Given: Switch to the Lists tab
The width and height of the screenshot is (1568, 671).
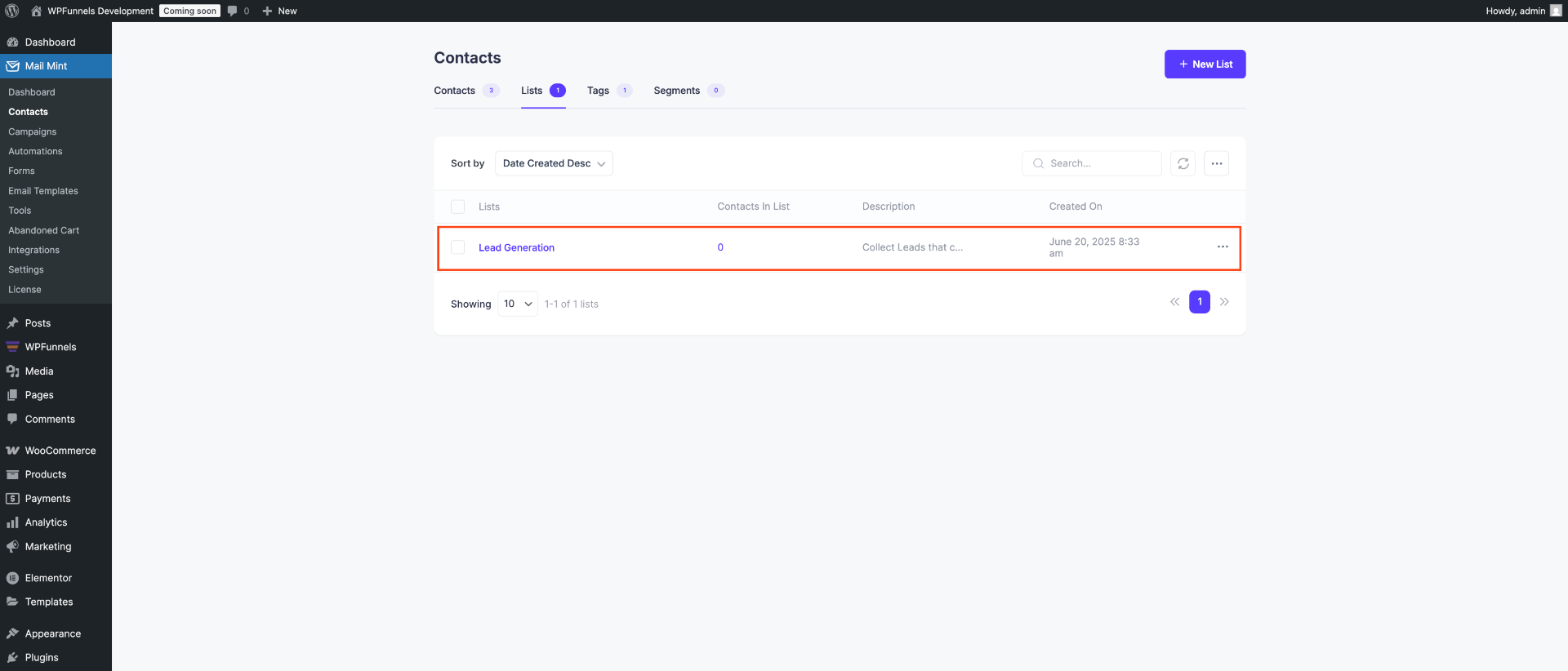Looking at the screenshot, I should [x=543, y=91].
